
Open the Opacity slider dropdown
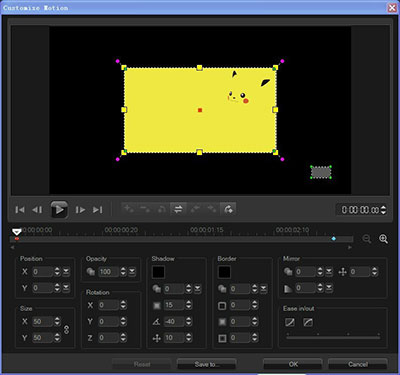pos(132,272)
